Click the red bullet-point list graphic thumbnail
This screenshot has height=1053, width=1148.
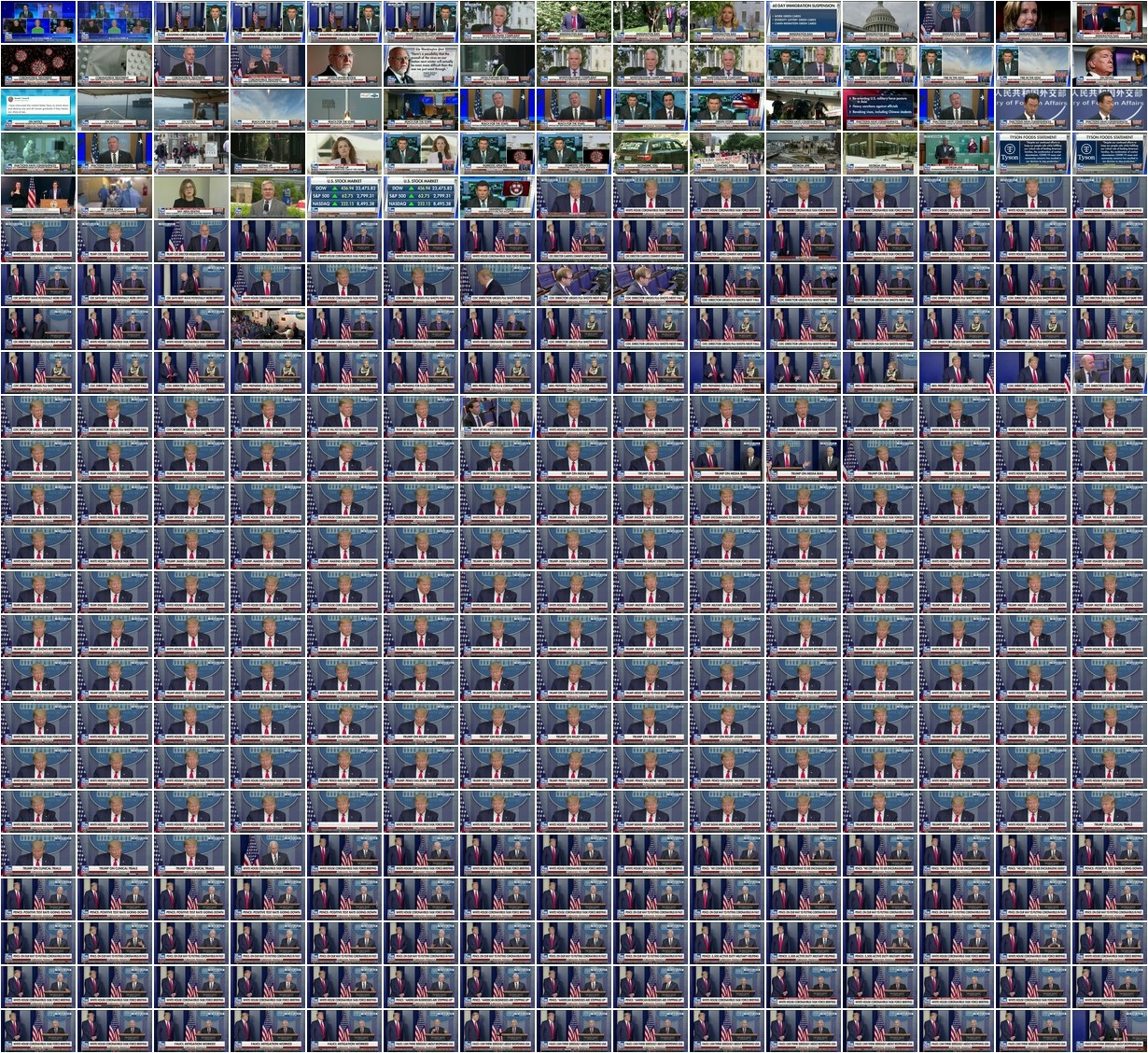coord(879,109)
